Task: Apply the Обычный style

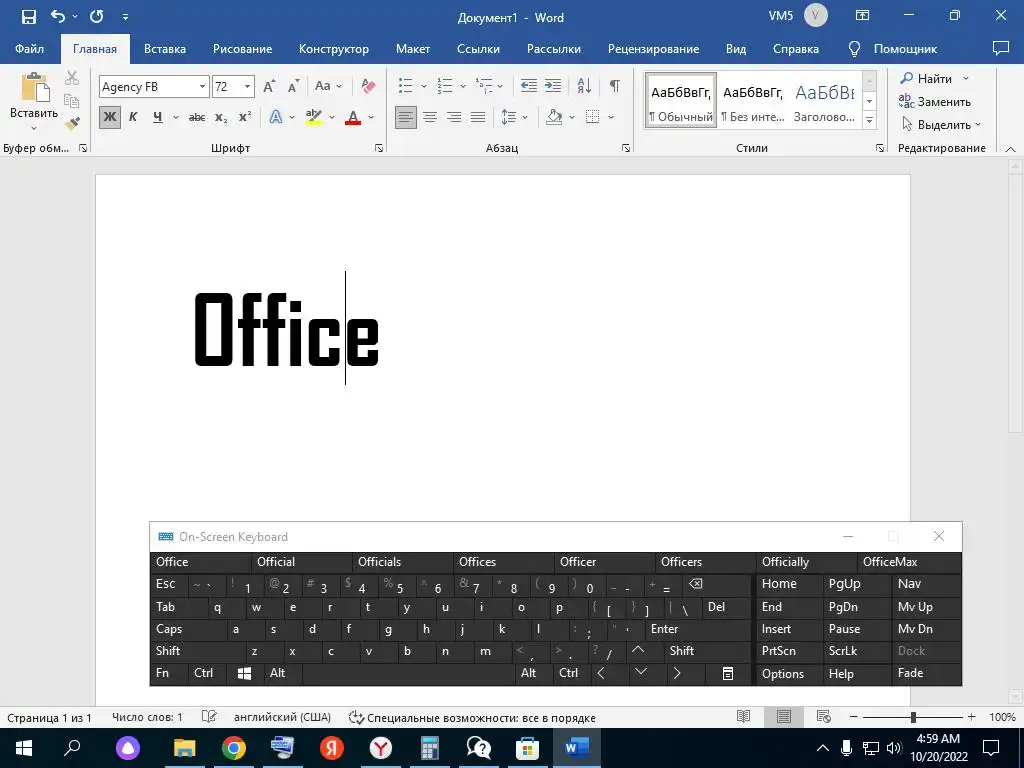Action: [x=681, y=100]
